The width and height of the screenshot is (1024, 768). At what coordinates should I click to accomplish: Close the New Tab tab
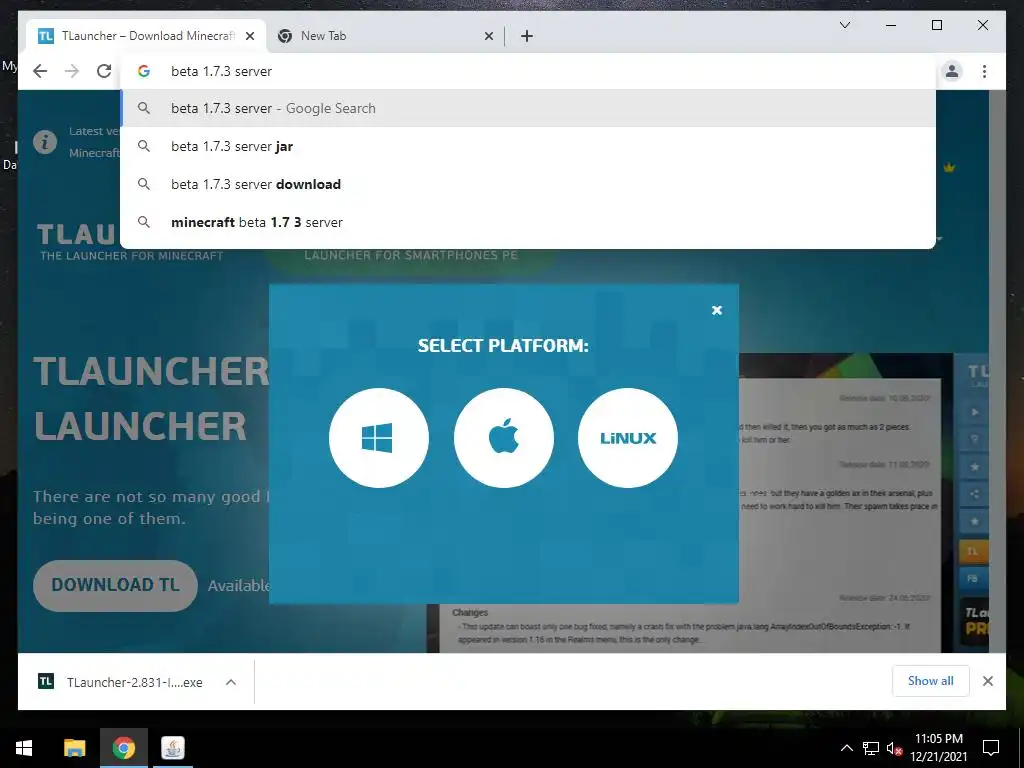pyautogui.click(x=488, y=36)
